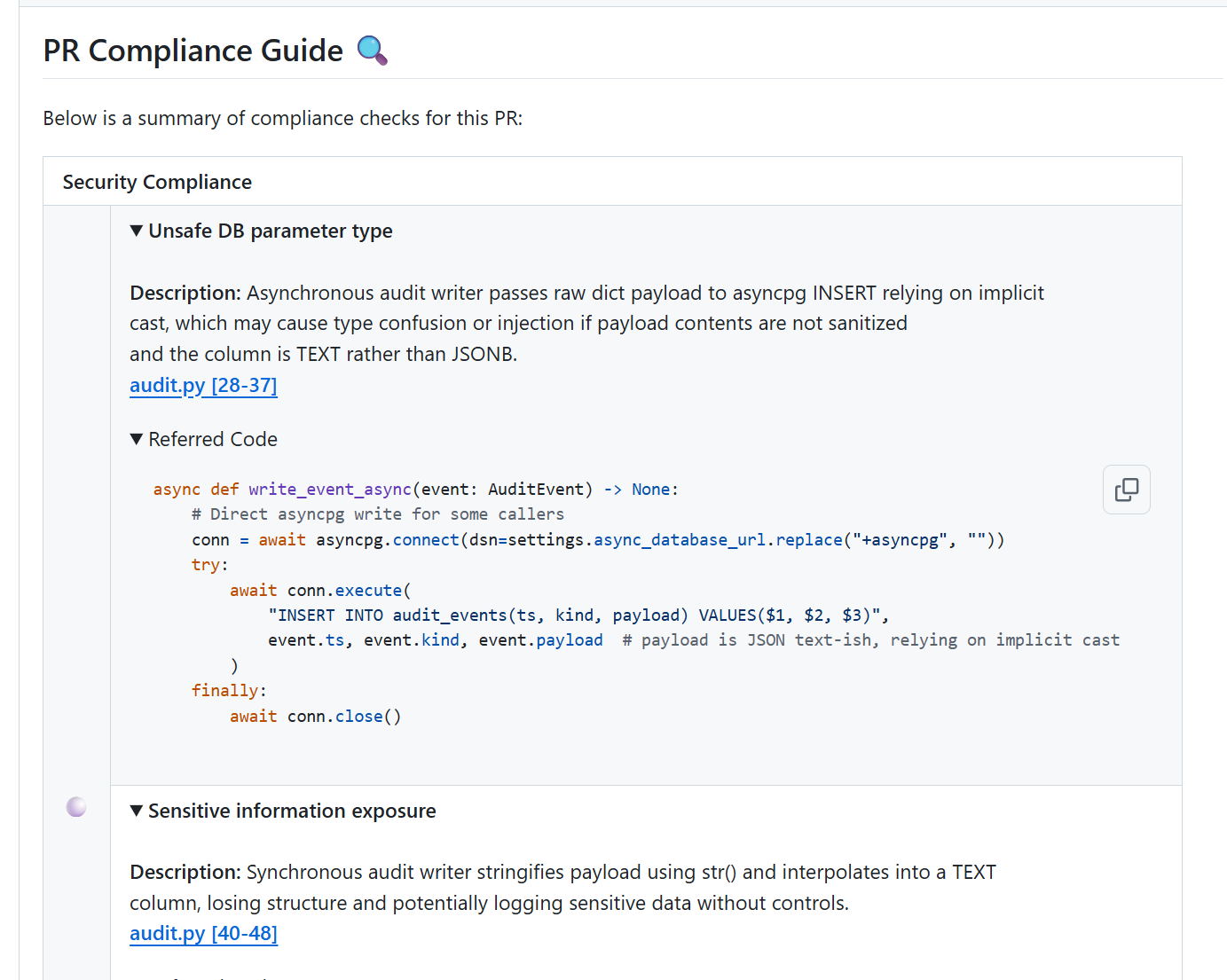
Task: Click the purple circle status indicator
Action: coord(76,806)
